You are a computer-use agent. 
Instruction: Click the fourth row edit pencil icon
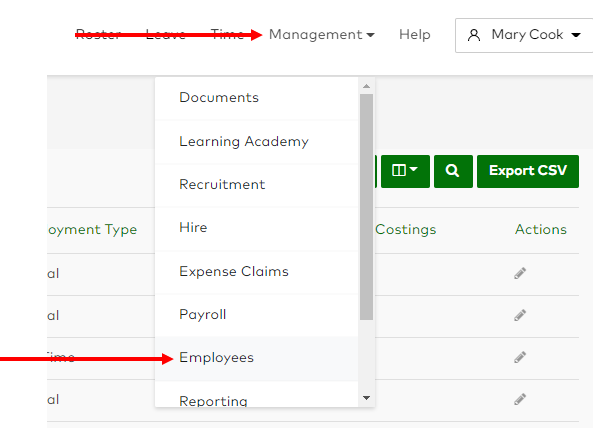tap(520, 399)
